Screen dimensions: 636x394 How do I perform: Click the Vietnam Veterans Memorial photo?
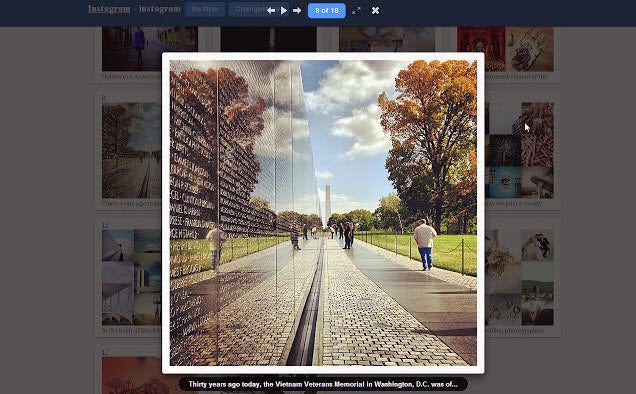[x=323, y=213]
